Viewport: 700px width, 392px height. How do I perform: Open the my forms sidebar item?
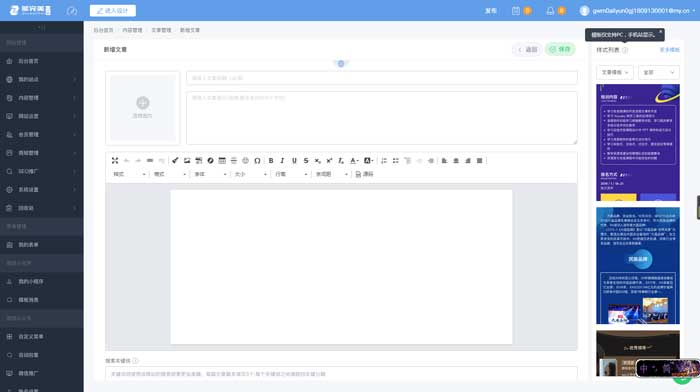point(42,245)
